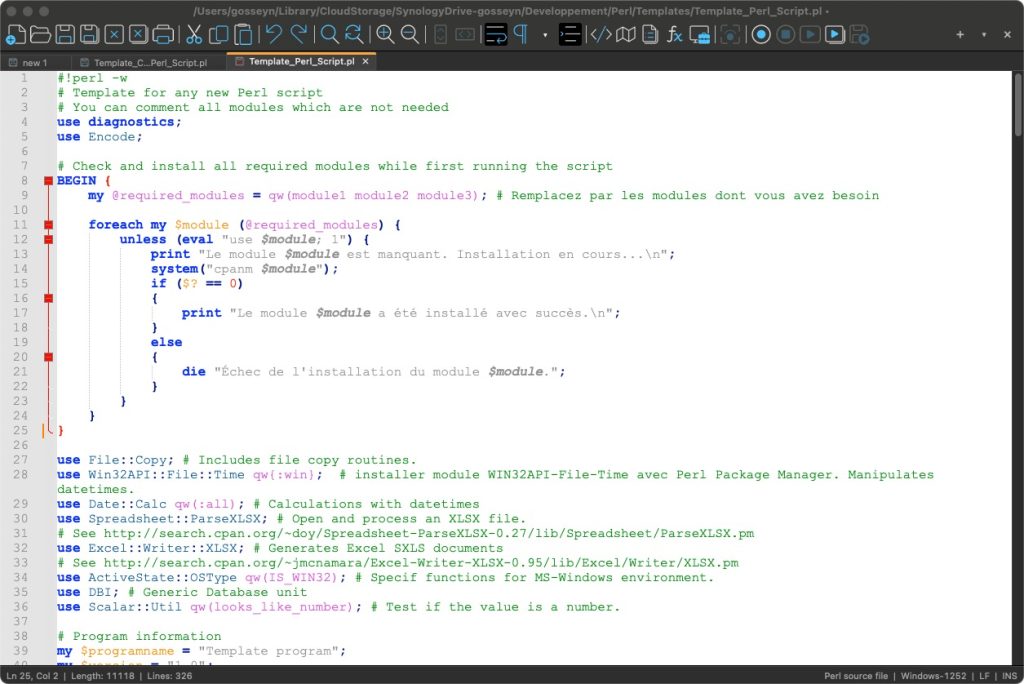1024x684 pixels.
Task: Click the vertical scrollbar thumb
Action: coord(1017,104)
